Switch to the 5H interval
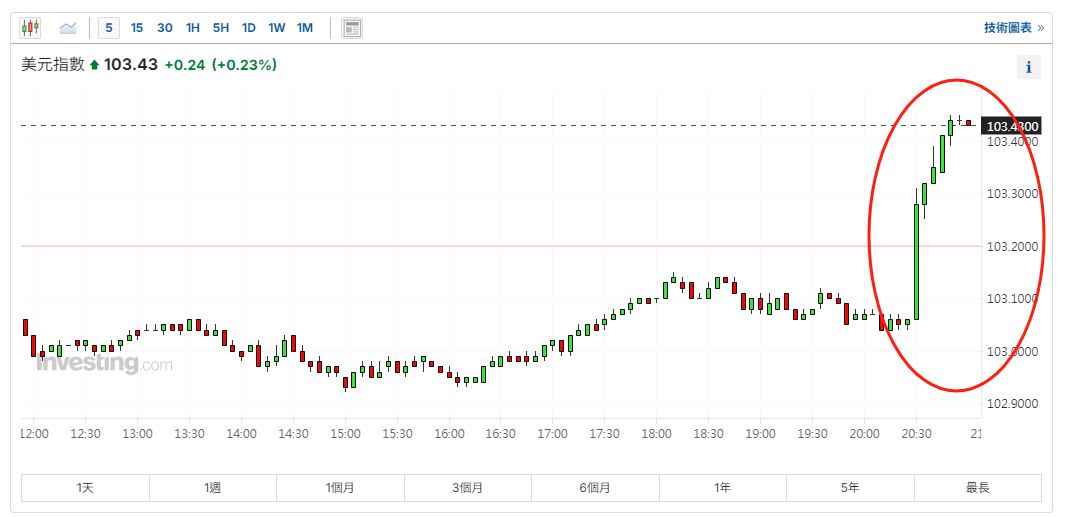 pos(221,28)
